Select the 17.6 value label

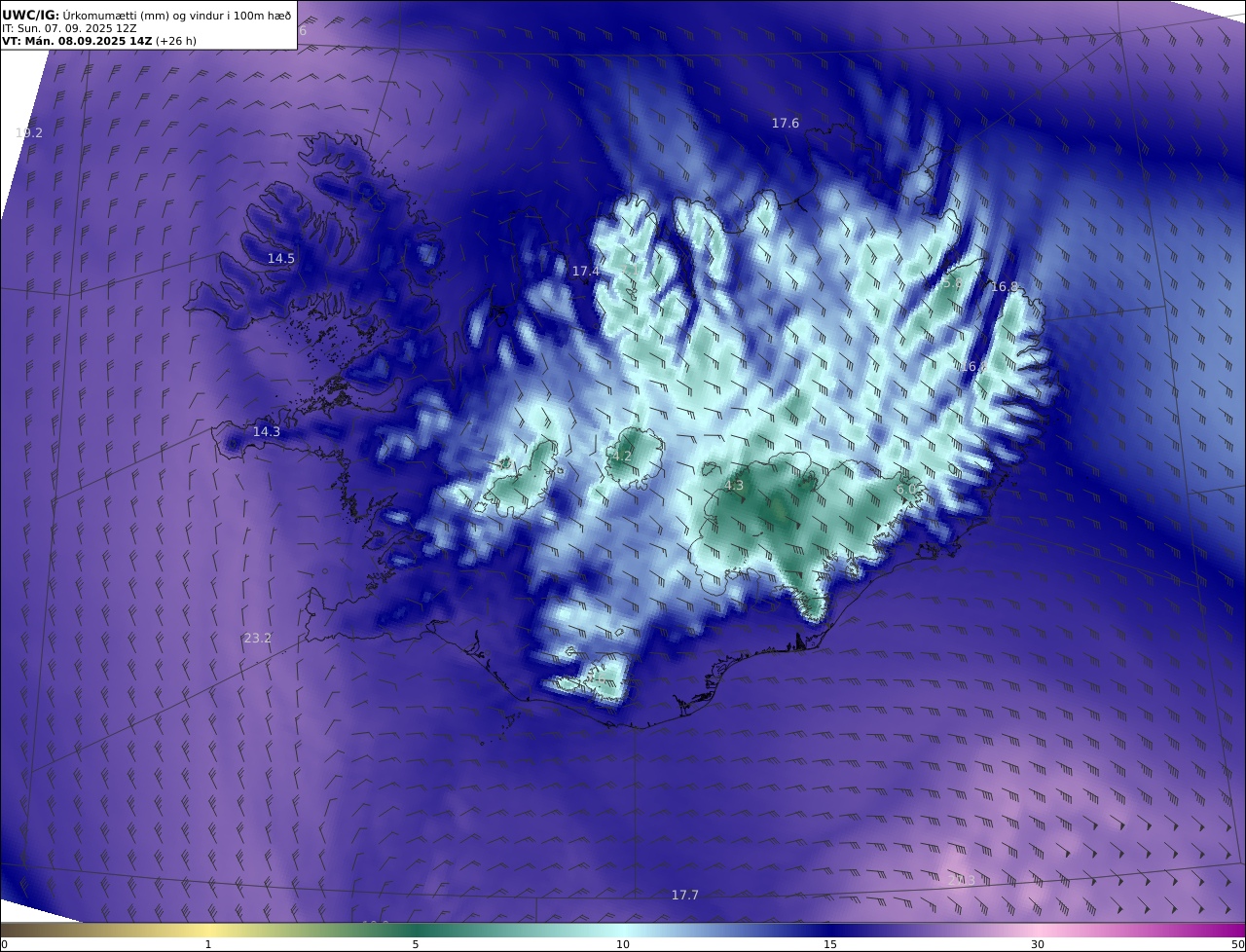pyautogui.click(x=786, y=123)
